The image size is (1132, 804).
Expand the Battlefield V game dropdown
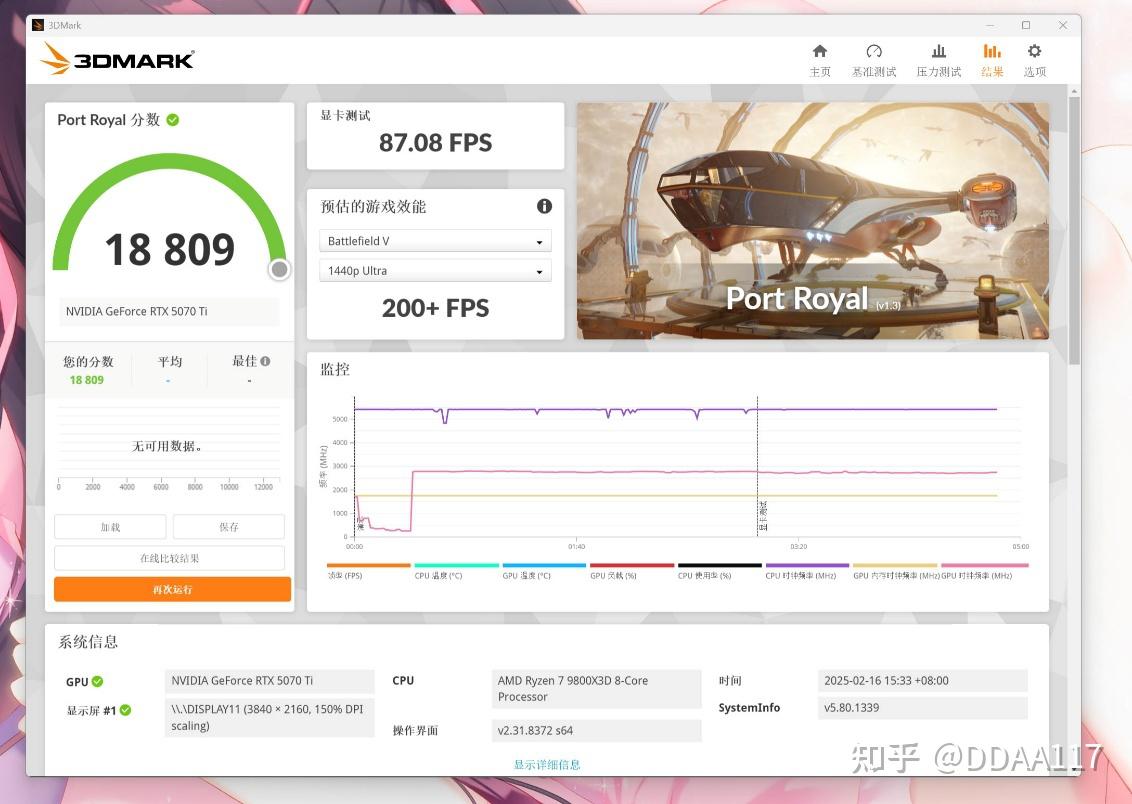[x=435, y=241]
